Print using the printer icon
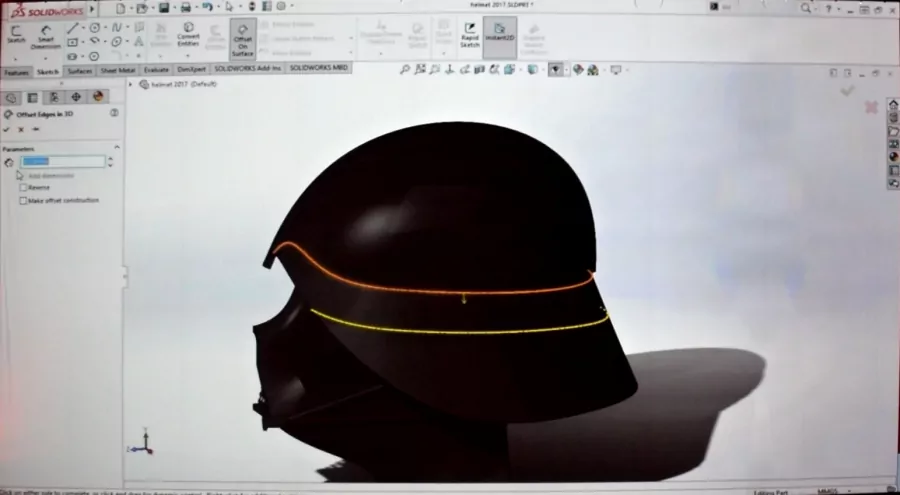Screen dimensions: 900x495 click(x=186, y=7)
